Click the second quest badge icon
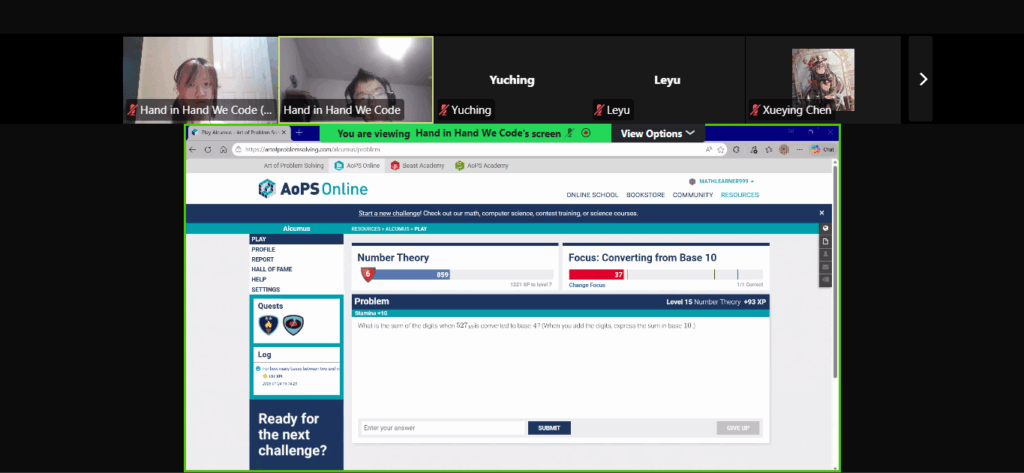 coord(293,324)
